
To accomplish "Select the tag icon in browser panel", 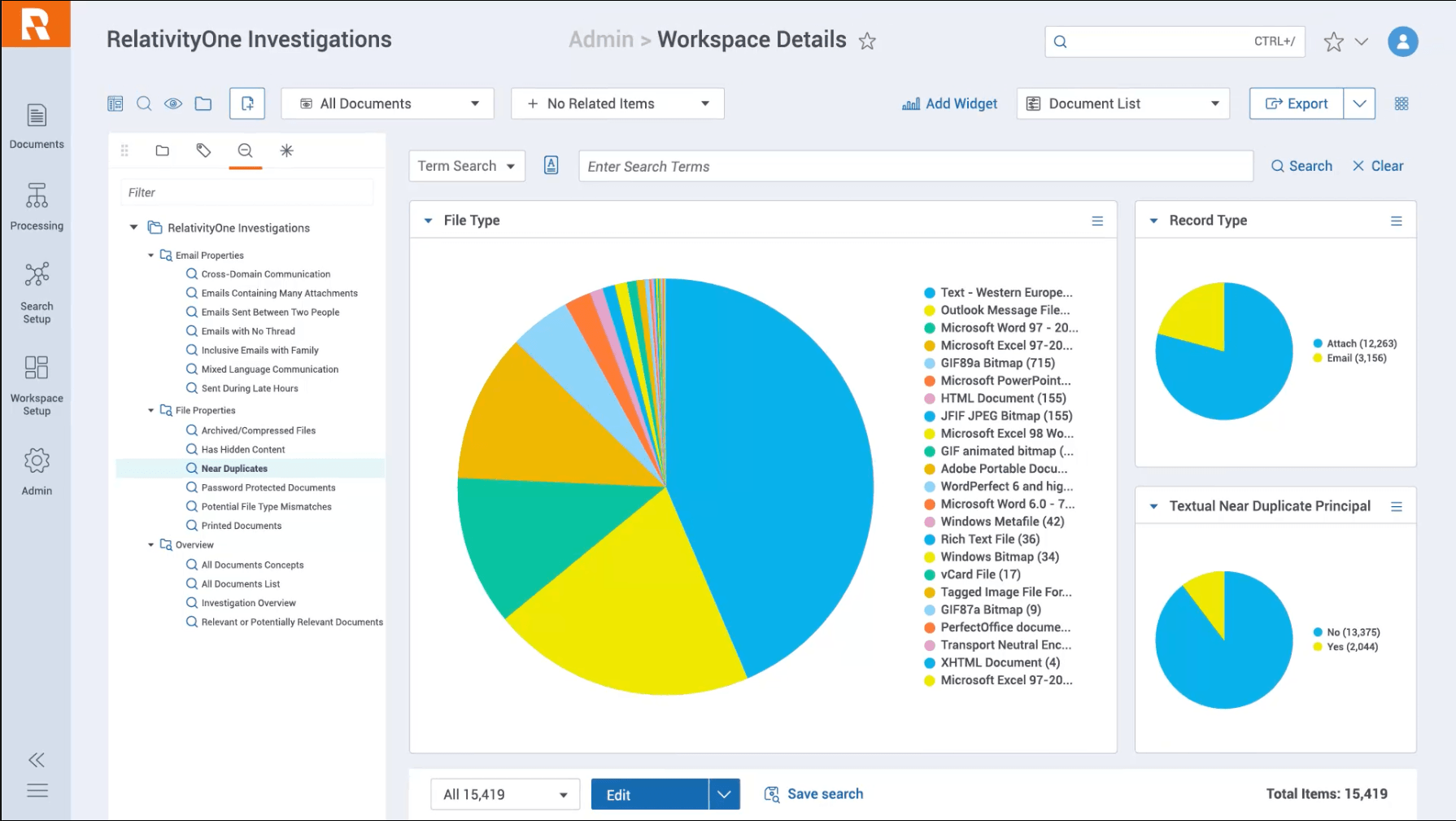I will tap(203, 151).
